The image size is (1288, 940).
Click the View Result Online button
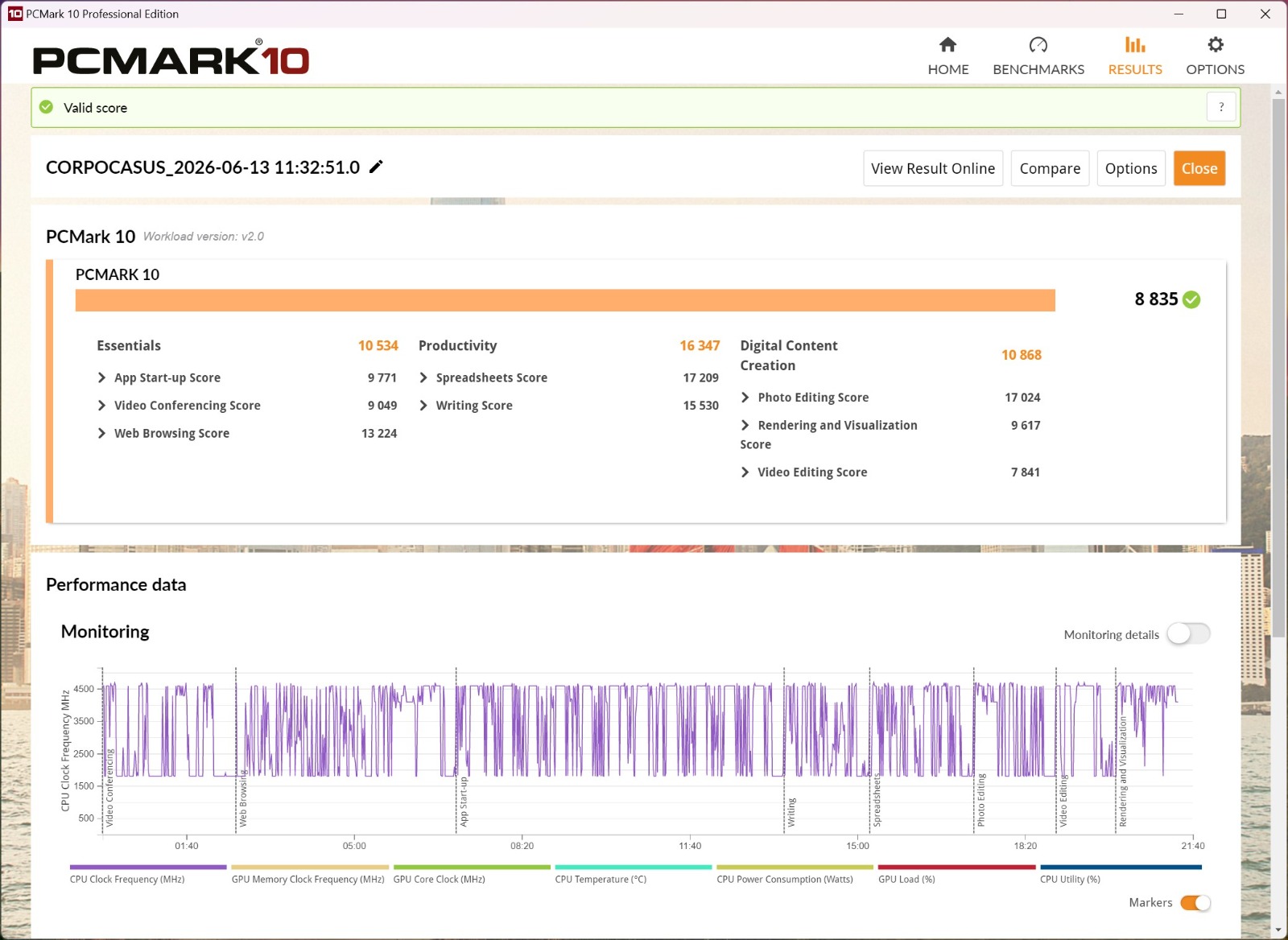tap(933, 168)
